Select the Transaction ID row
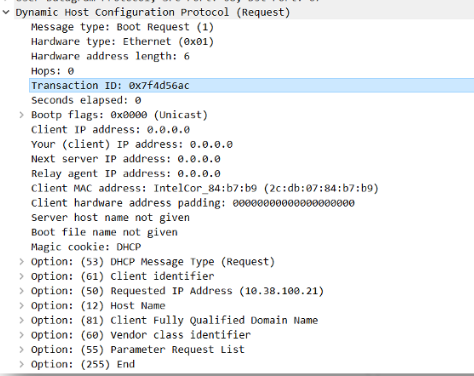 click(252, 86)
